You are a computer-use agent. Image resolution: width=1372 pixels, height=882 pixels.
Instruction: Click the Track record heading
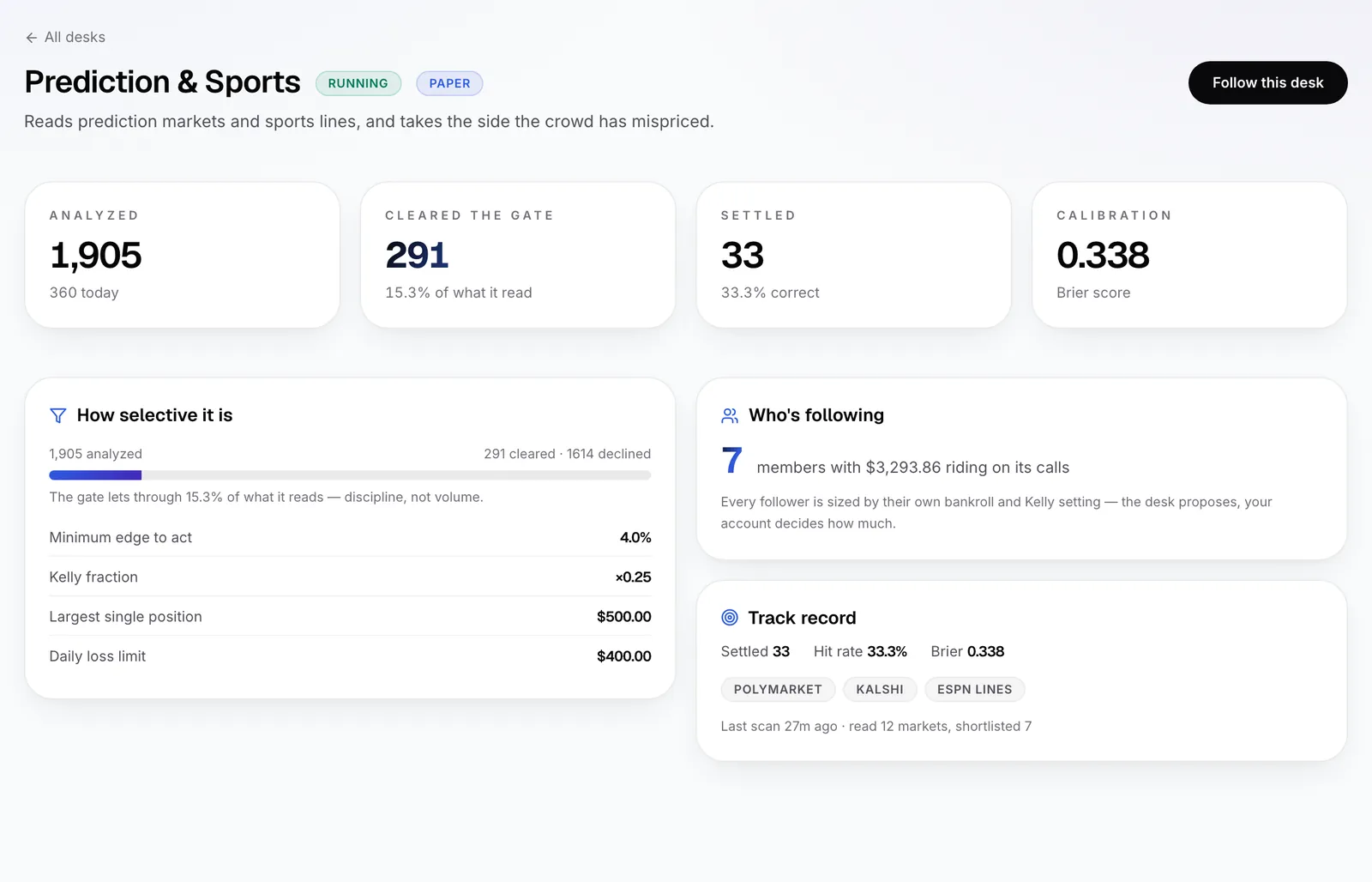pos(802,618)
